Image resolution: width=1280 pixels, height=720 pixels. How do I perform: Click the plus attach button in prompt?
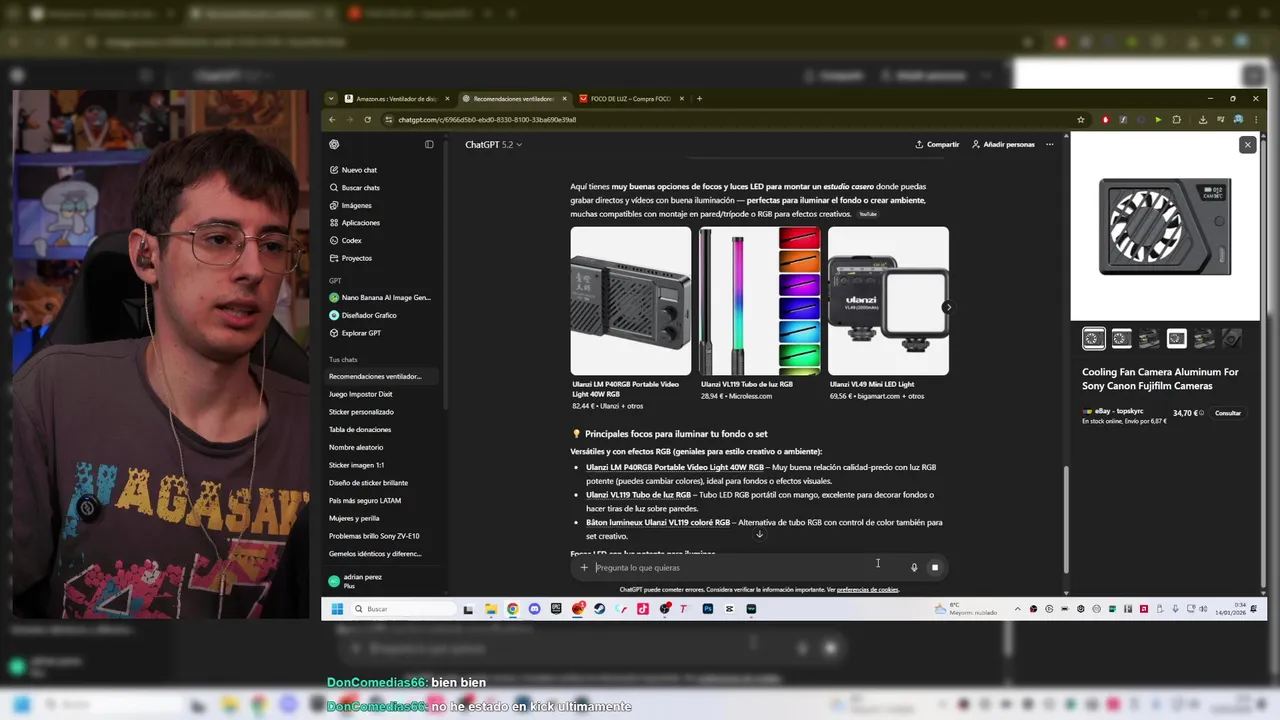pyautogui.click(x=584, y=568)
